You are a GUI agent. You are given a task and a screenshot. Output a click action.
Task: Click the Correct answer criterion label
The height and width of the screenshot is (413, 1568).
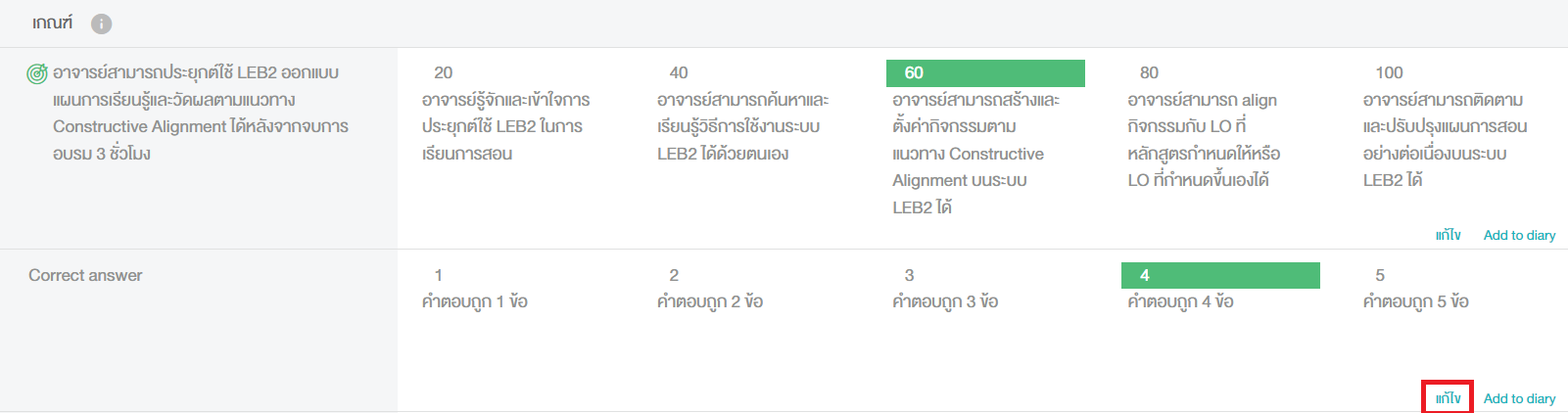pyautogui.click(x=85, y=276)
